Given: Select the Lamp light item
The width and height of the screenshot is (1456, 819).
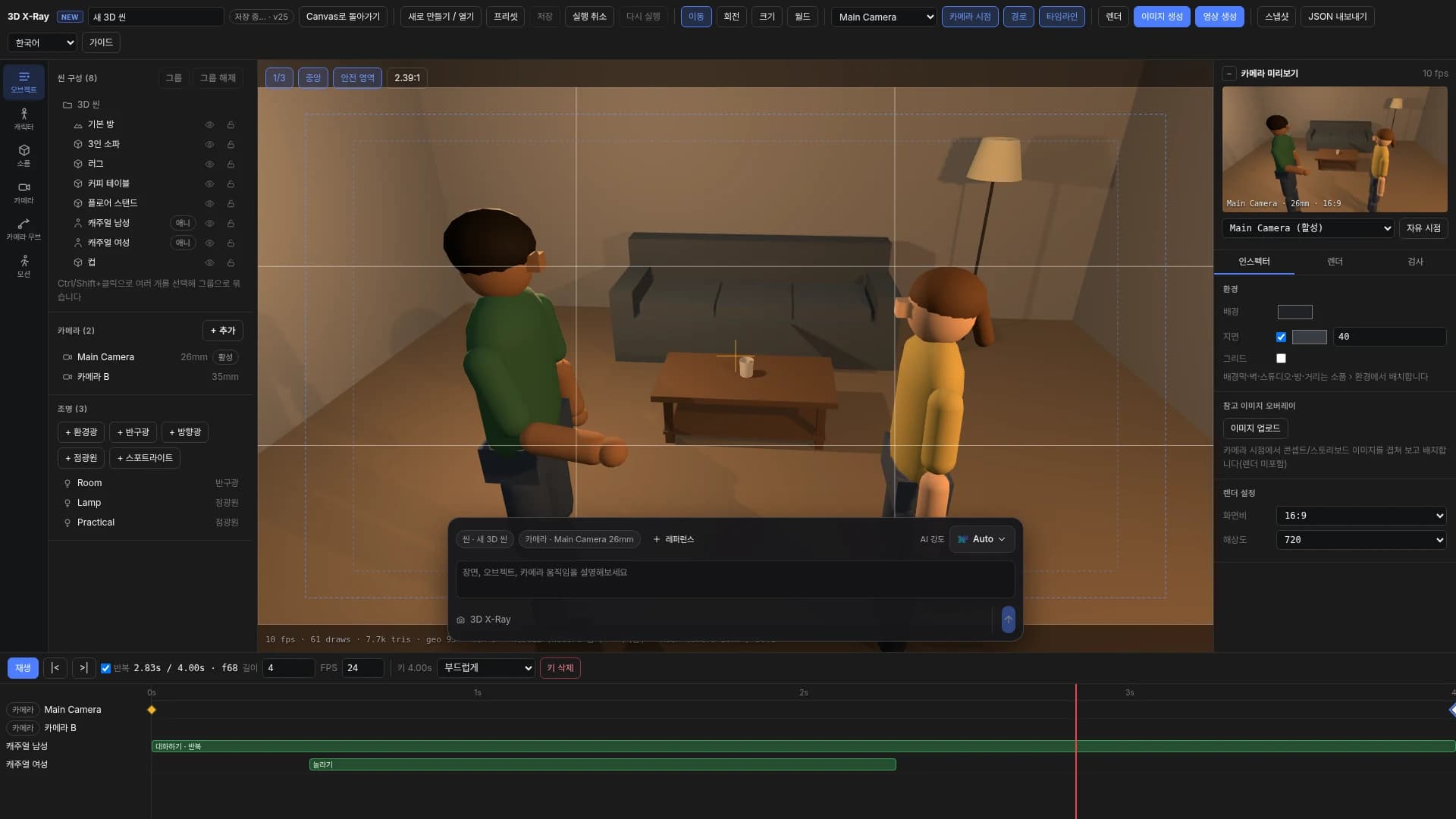Looking at the screenshot, I should click(150, 503).
